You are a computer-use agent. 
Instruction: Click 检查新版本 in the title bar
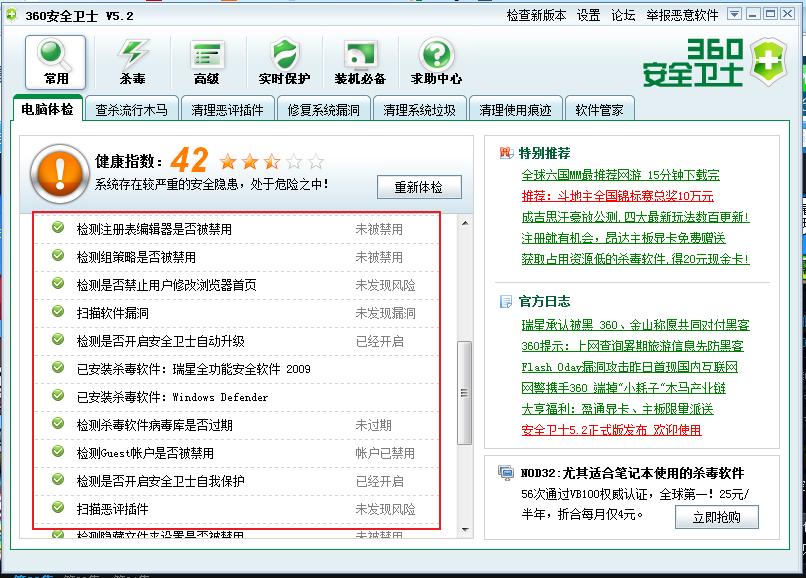tap(536, 15)
